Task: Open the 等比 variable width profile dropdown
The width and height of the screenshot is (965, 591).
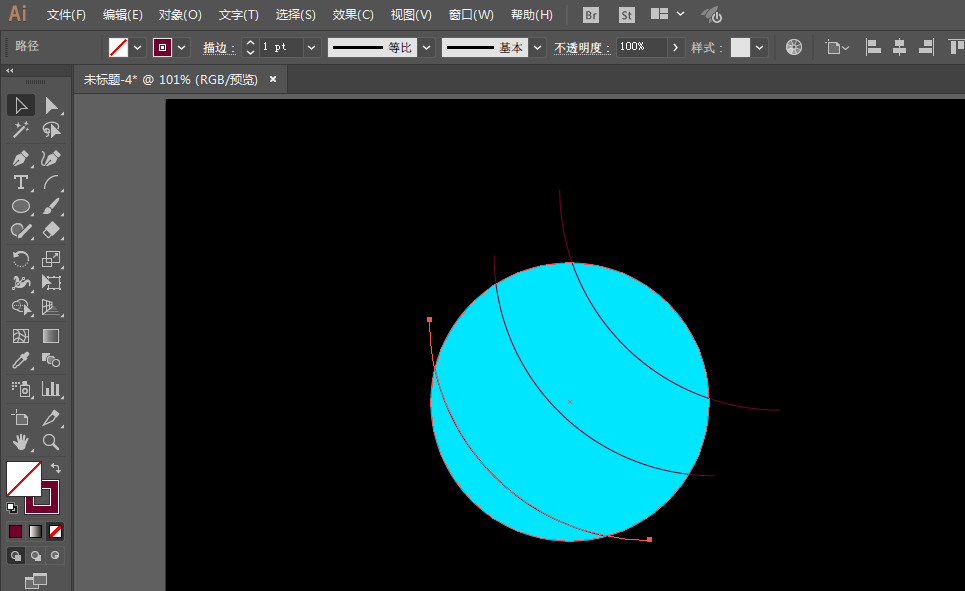Action: coord(427,47)
